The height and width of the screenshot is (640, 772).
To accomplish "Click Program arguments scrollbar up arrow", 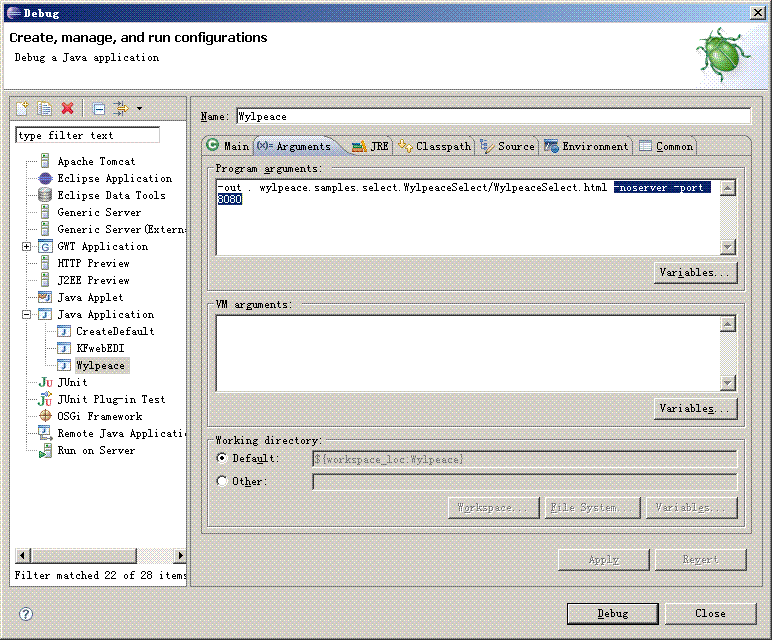I will tap(728, 188).
